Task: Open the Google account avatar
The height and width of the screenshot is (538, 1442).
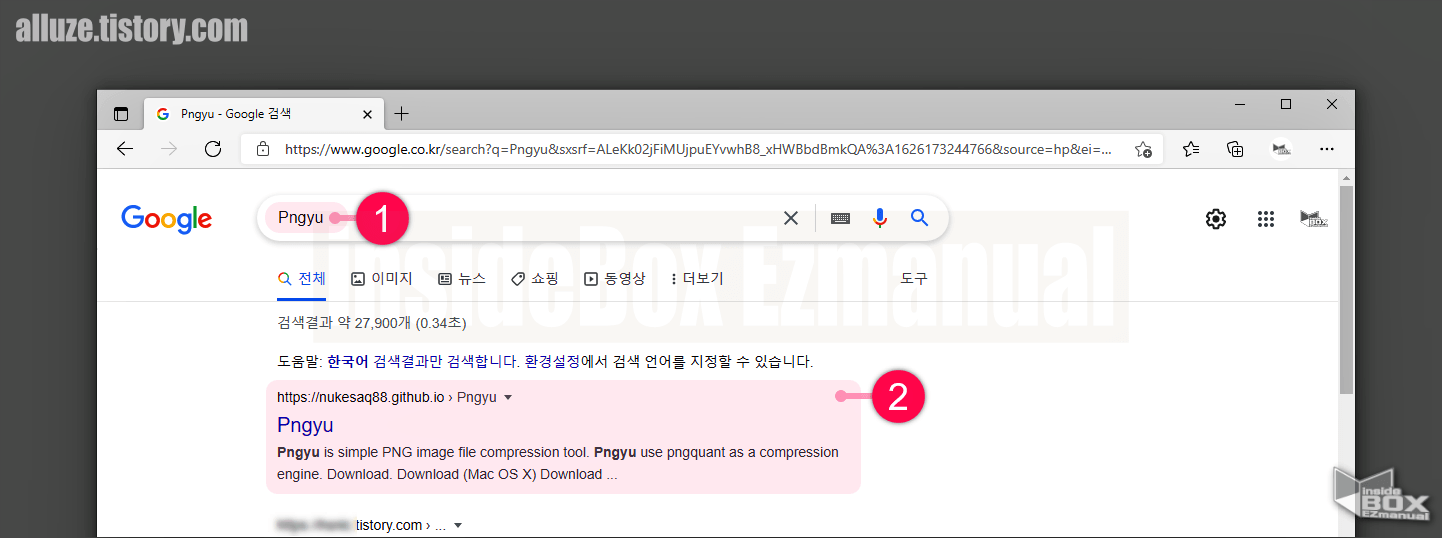Action: pyautogui.click(x=1314, y=219)
